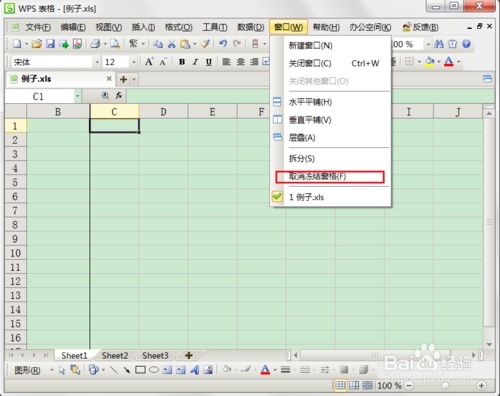500x396 pixels.
Task: Click zoom out minus button in status bar
Action: coord(409,386)
